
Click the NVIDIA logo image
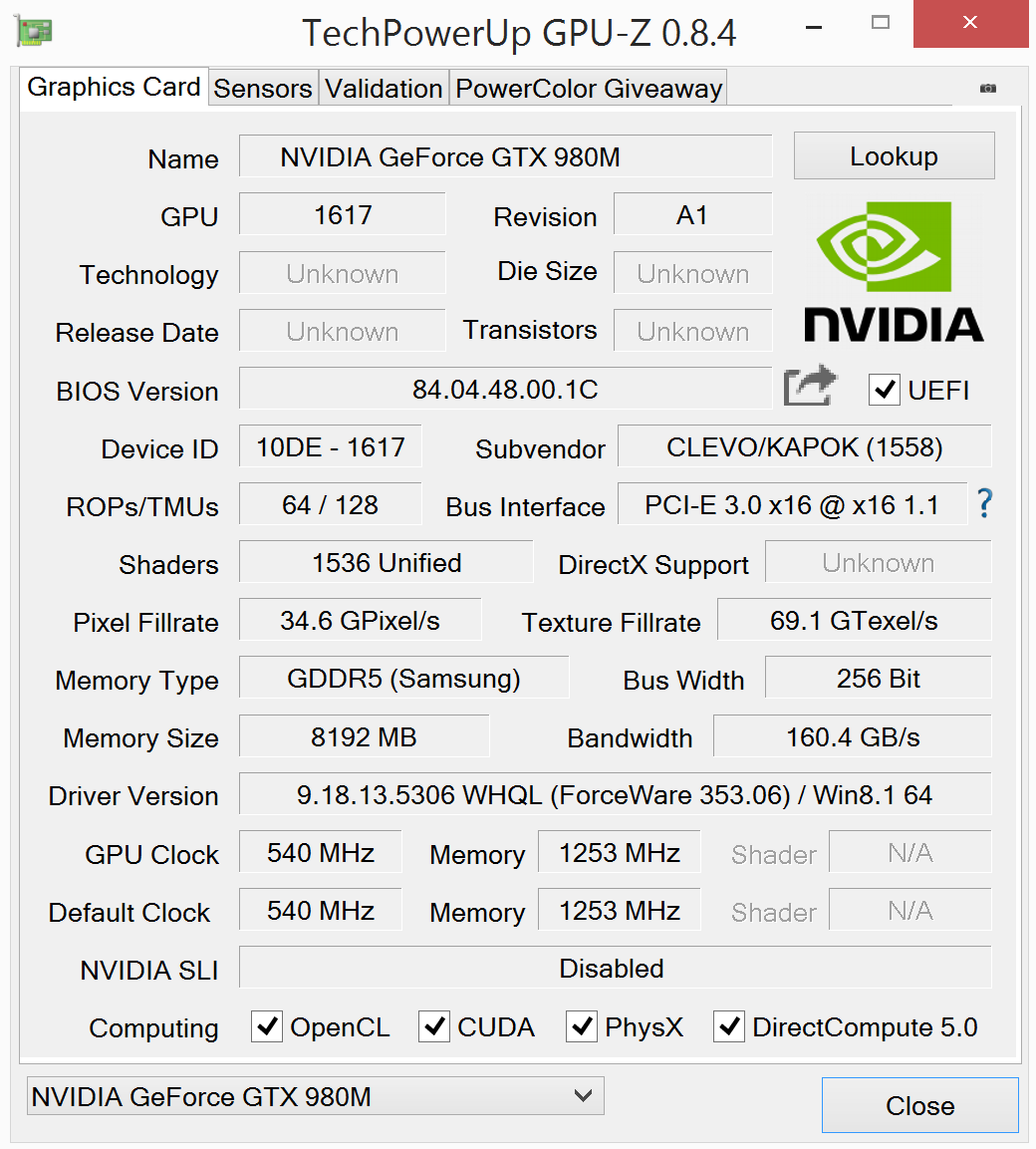coord(894,272)
